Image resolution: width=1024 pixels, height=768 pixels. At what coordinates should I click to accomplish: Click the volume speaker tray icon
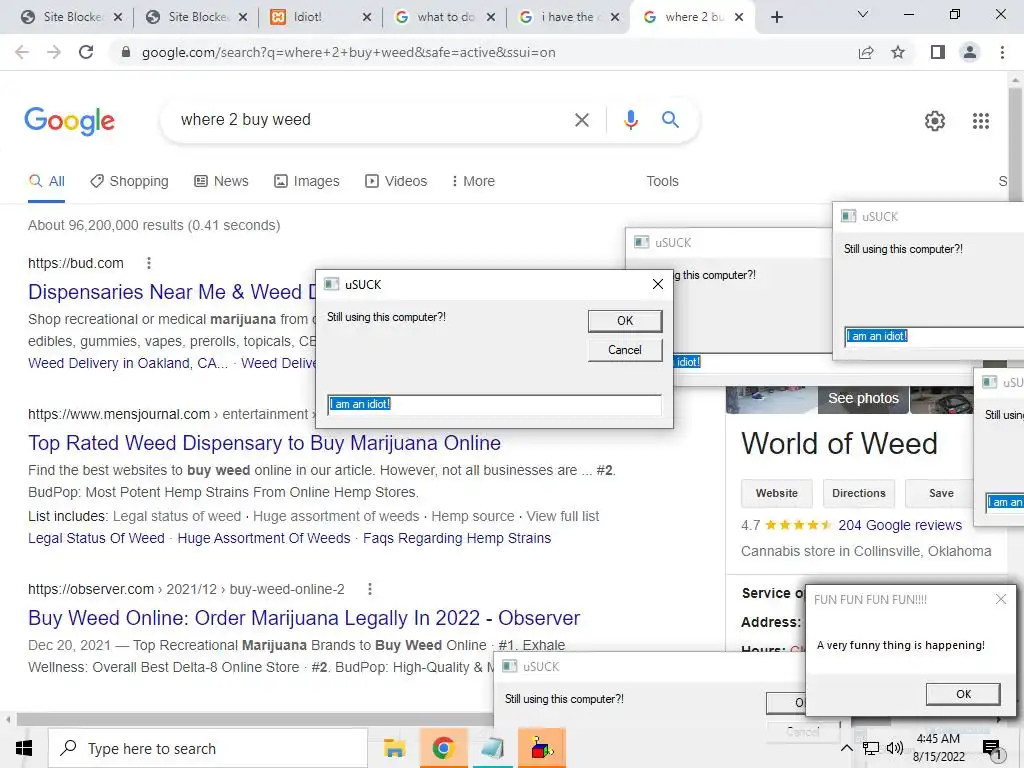click(x=895, y=748)
